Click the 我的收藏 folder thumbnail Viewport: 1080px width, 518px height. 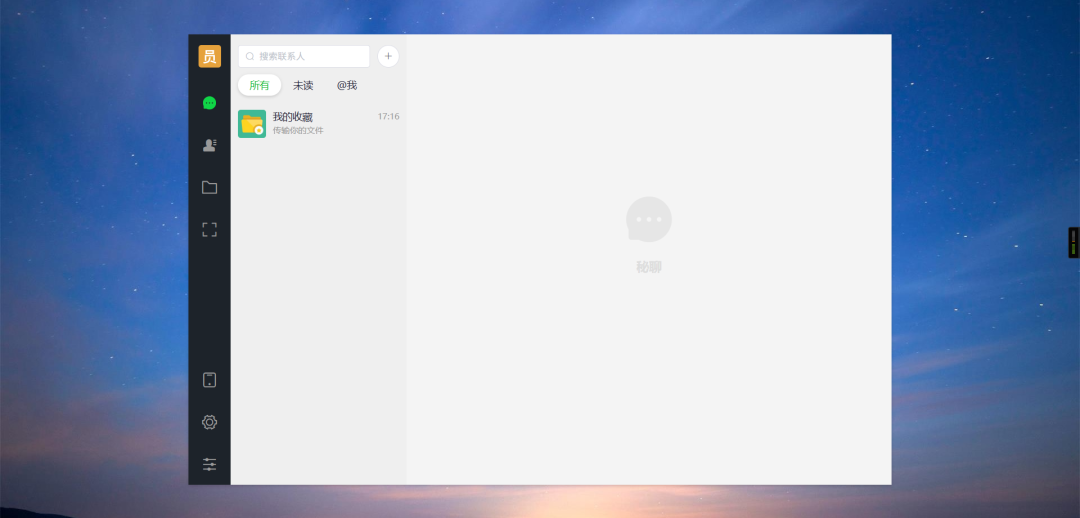252,124
